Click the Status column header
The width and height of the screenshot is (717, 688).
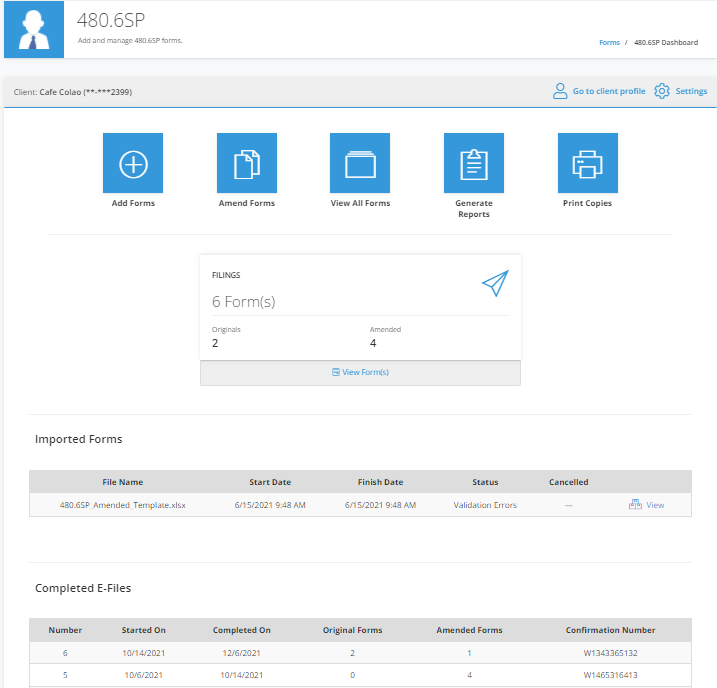(485, 482)
